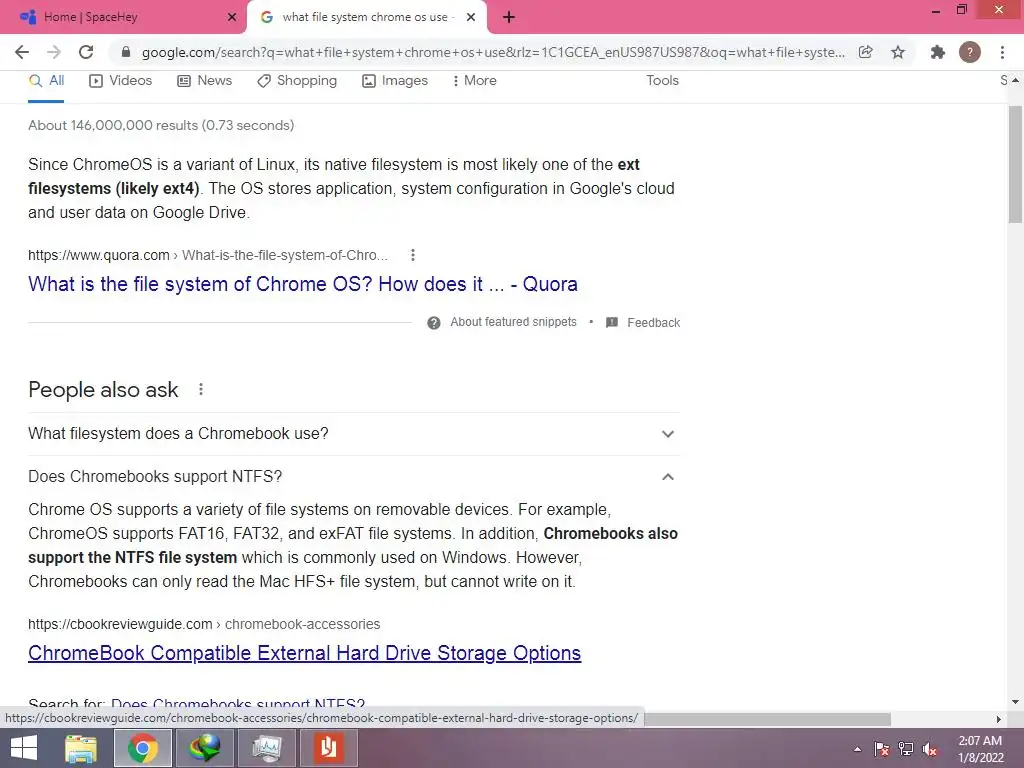The width and height of the screenshot is (1024, 768).
Task: Click Chrome icon in taskbar
Action: [x=142, y=748]
